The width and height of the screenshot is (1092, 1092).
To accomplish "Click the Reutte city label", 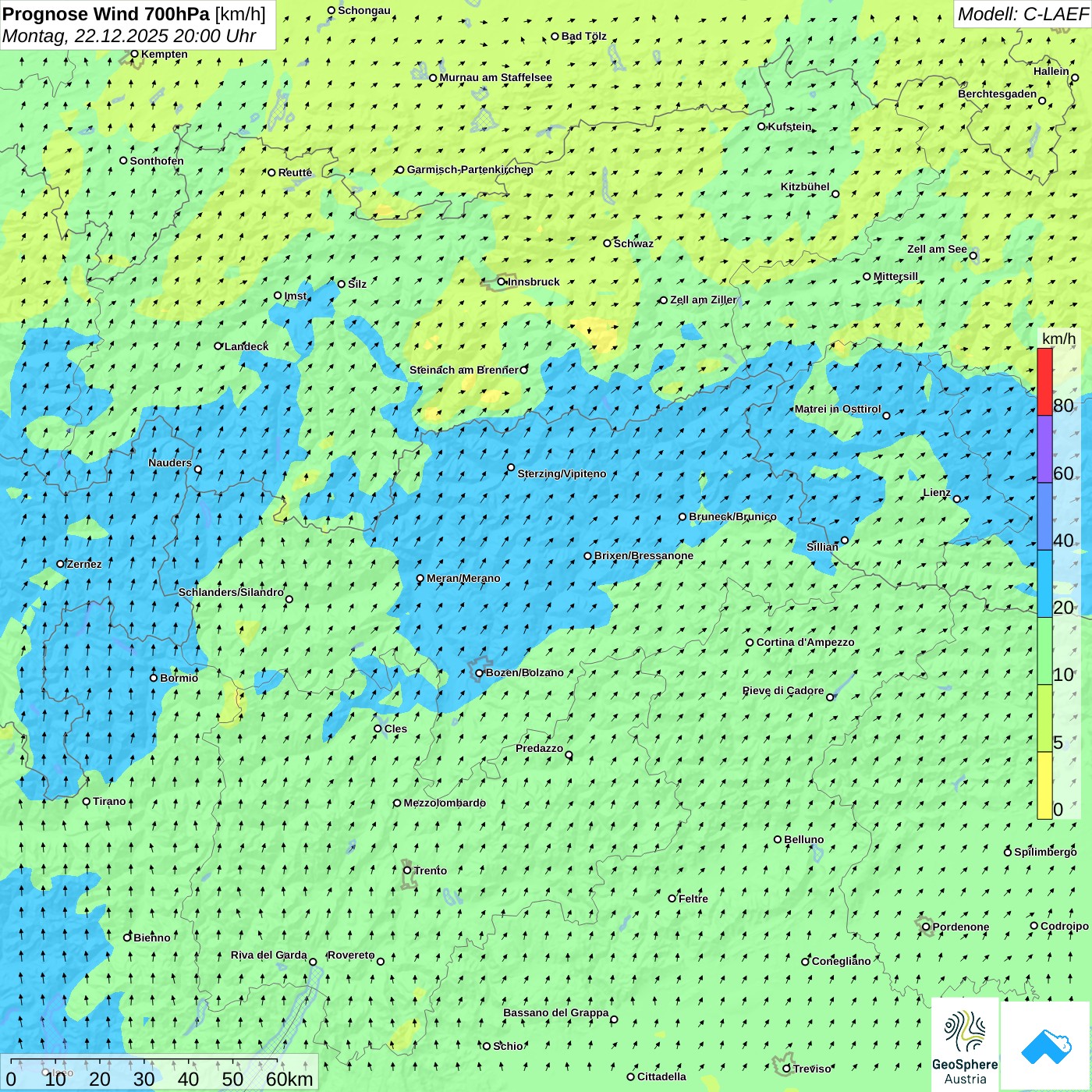I will 295,172.
